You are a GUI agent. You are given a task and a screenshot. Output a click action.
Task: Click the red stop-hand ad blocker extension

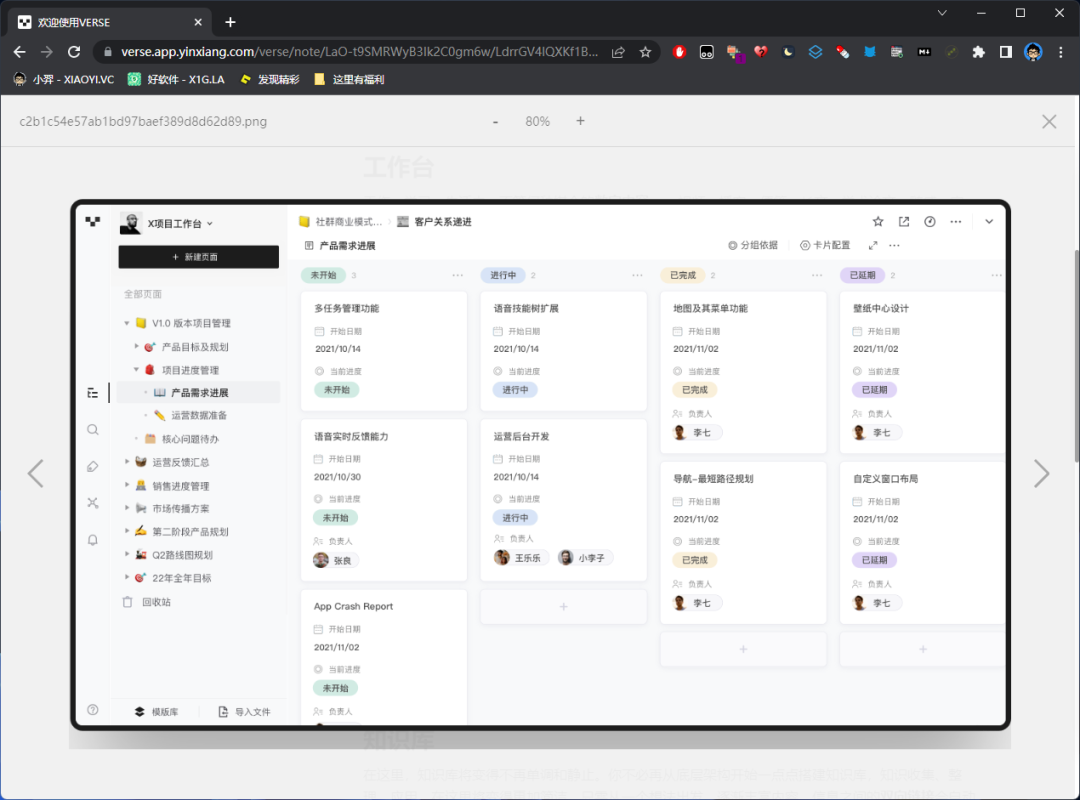680,52
